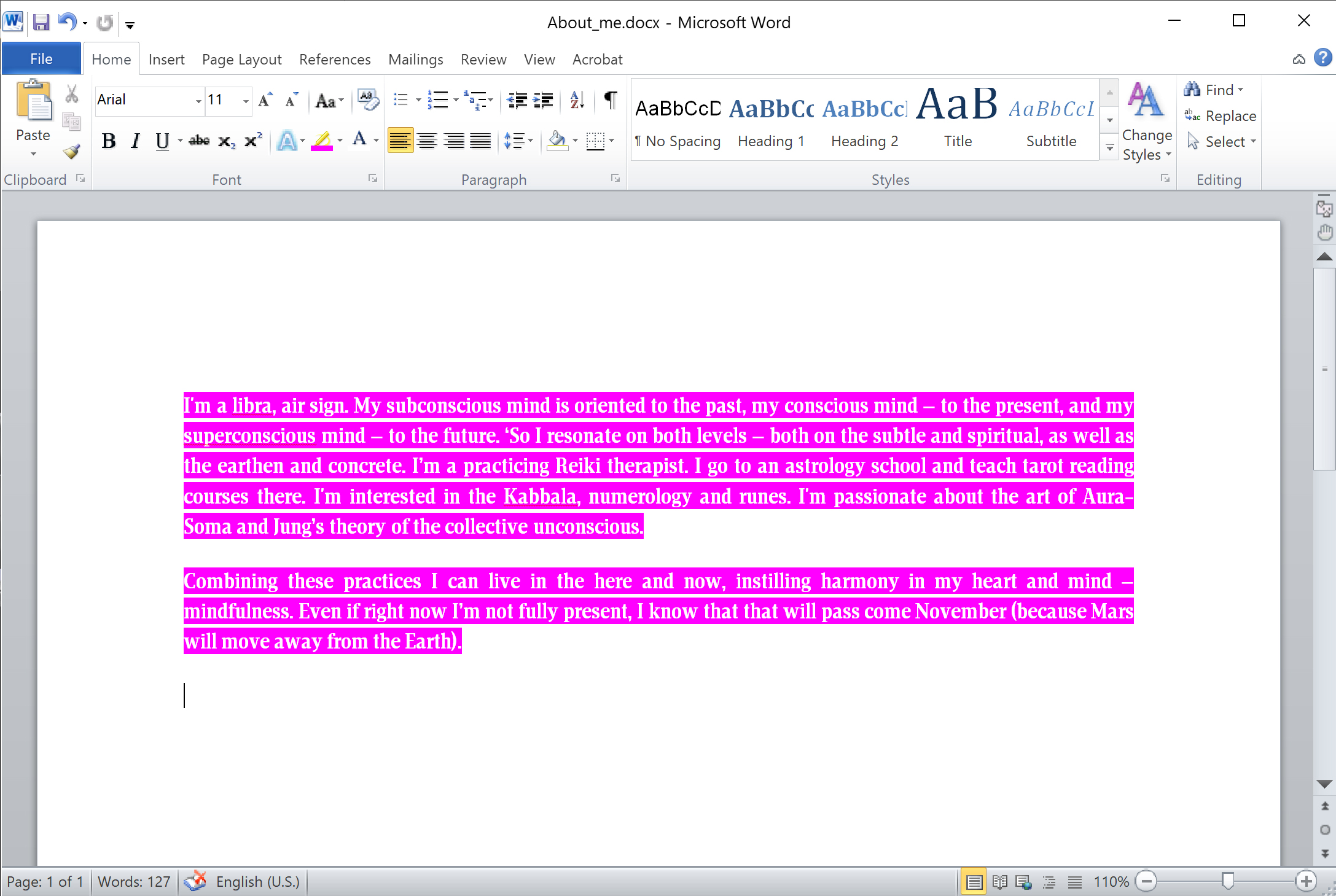Switch to the References tab
The image size is (1336, 896).
pyautogui.click(x=335, y=59)
